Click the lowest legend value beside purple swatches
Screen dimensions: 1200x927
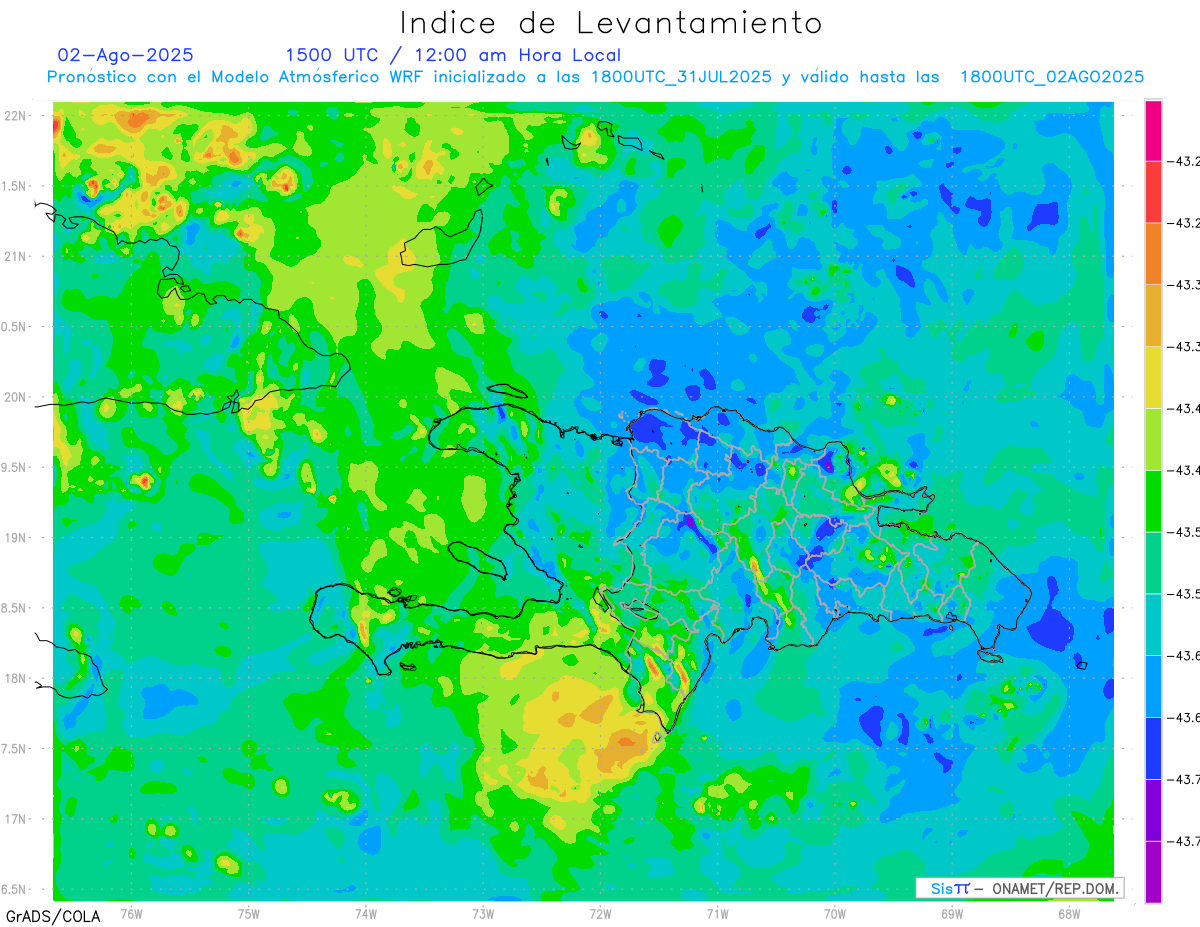(x=1186, y=842)
